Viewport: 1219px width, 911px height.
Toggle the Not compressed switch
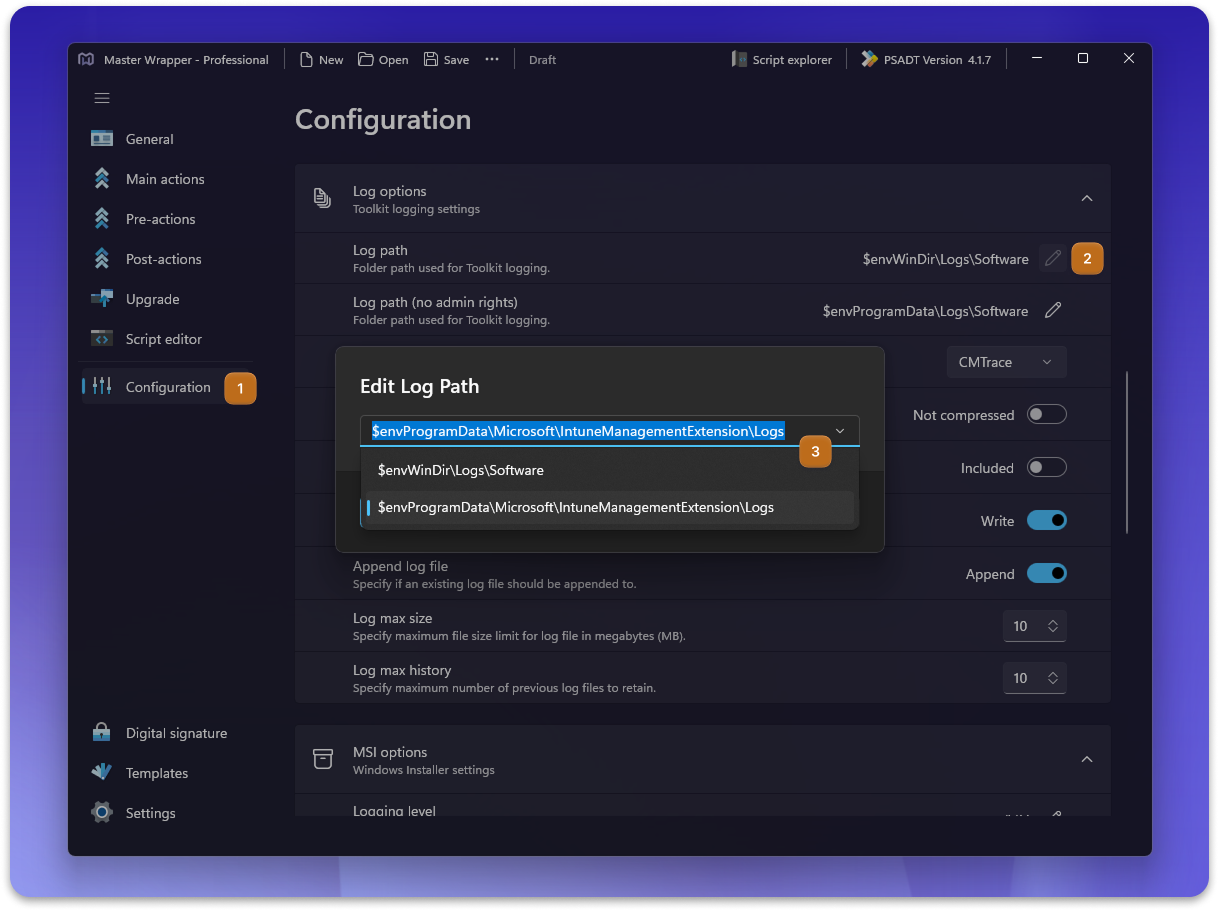pyautogui.click(x=1046, y=415)
